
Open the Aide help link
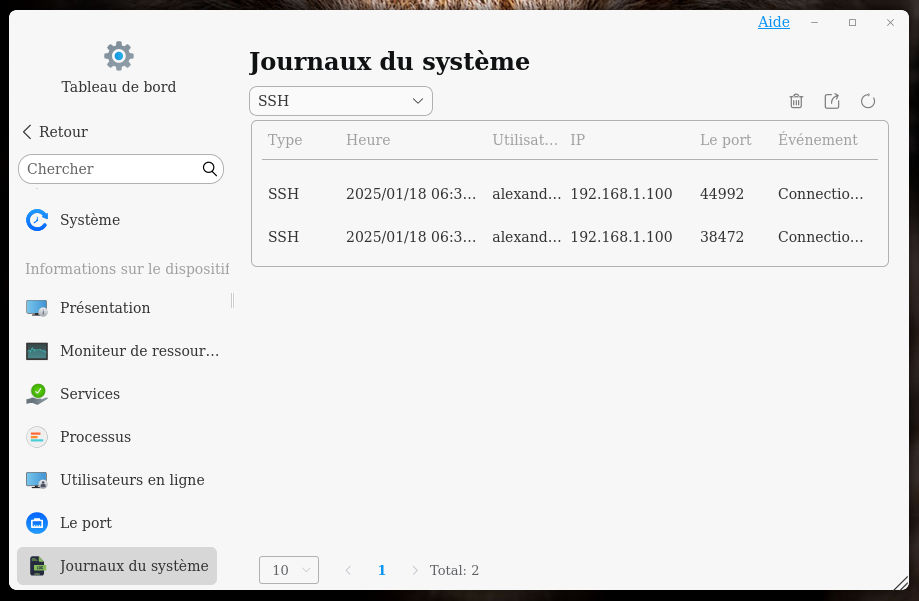point(773,22)
